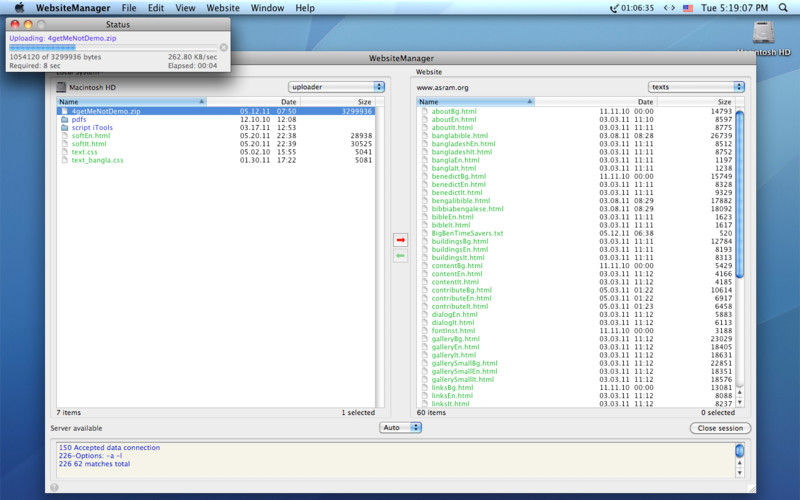
Task: Click the upload progress bar
Action: click(x=113, y=47)
